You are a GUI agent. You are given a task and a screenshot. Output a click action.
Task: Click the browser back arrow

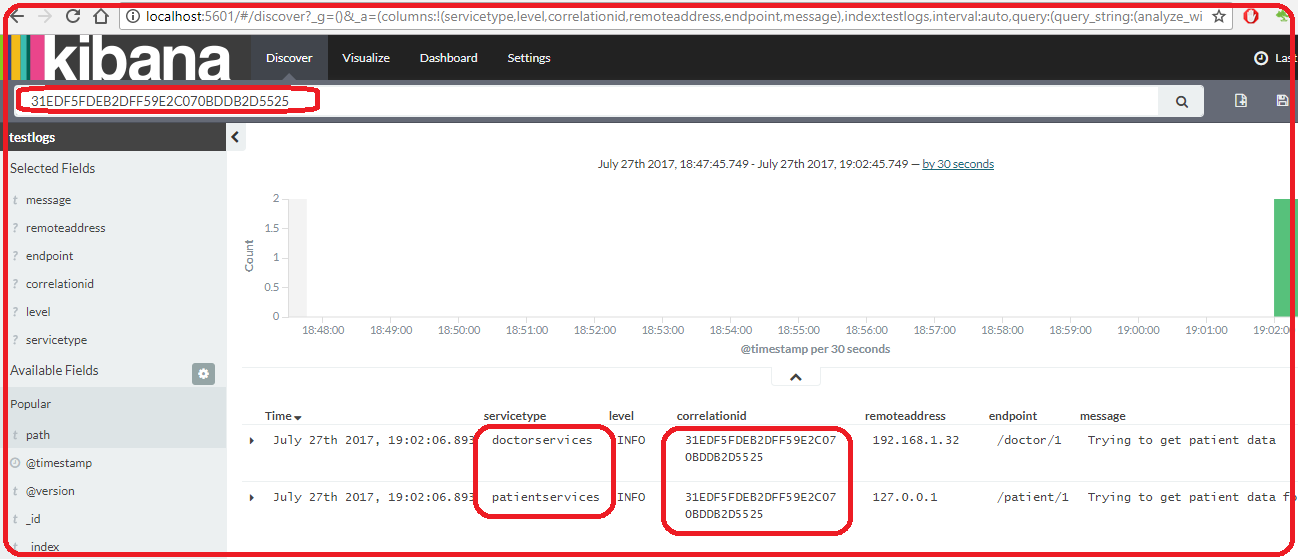17,16
